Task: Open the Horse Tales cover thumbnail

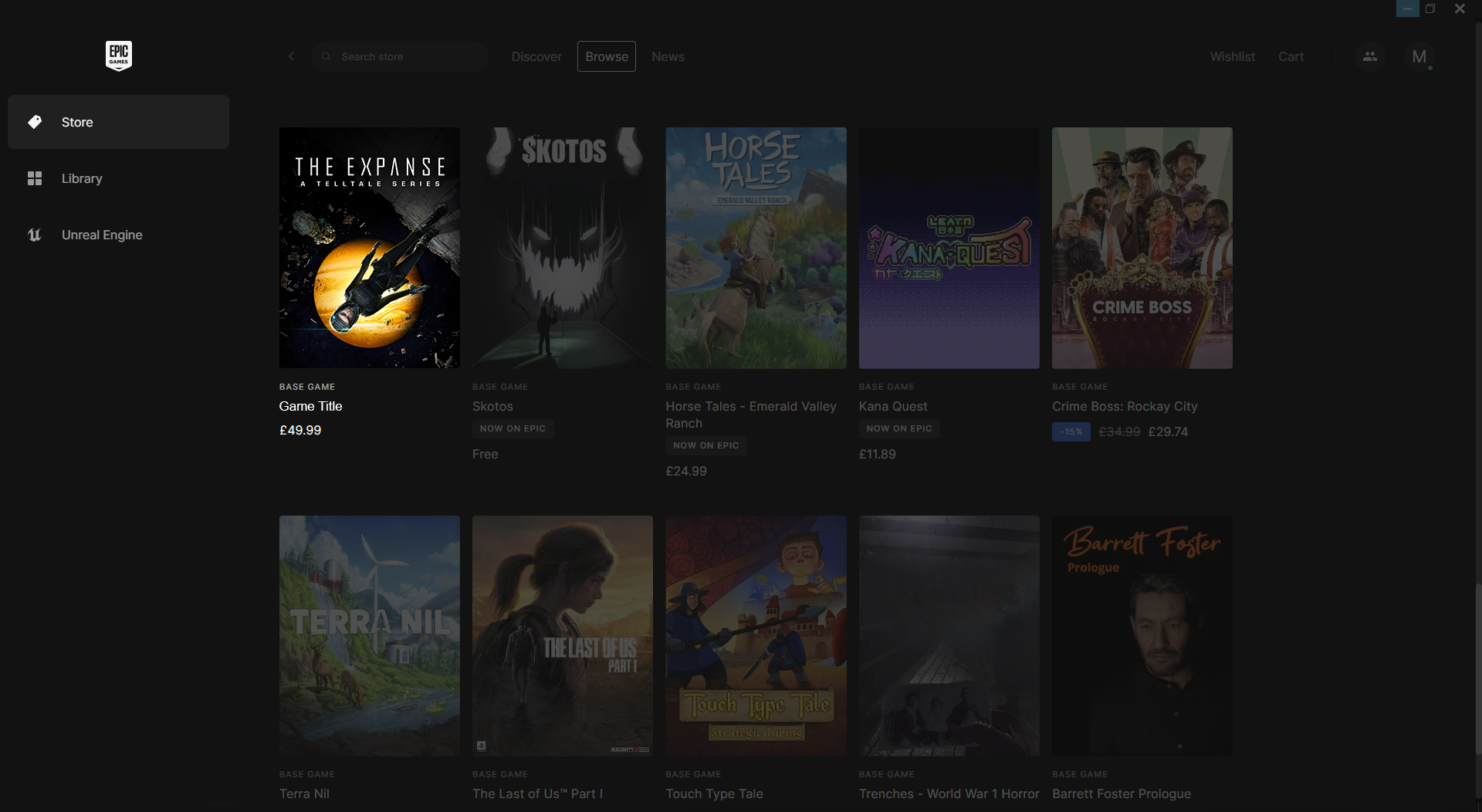Action: tap(756, 248)
